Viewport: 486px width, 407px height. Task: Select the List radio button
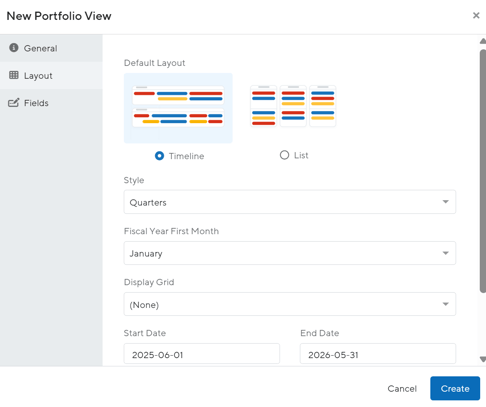(x=284, y=155)
